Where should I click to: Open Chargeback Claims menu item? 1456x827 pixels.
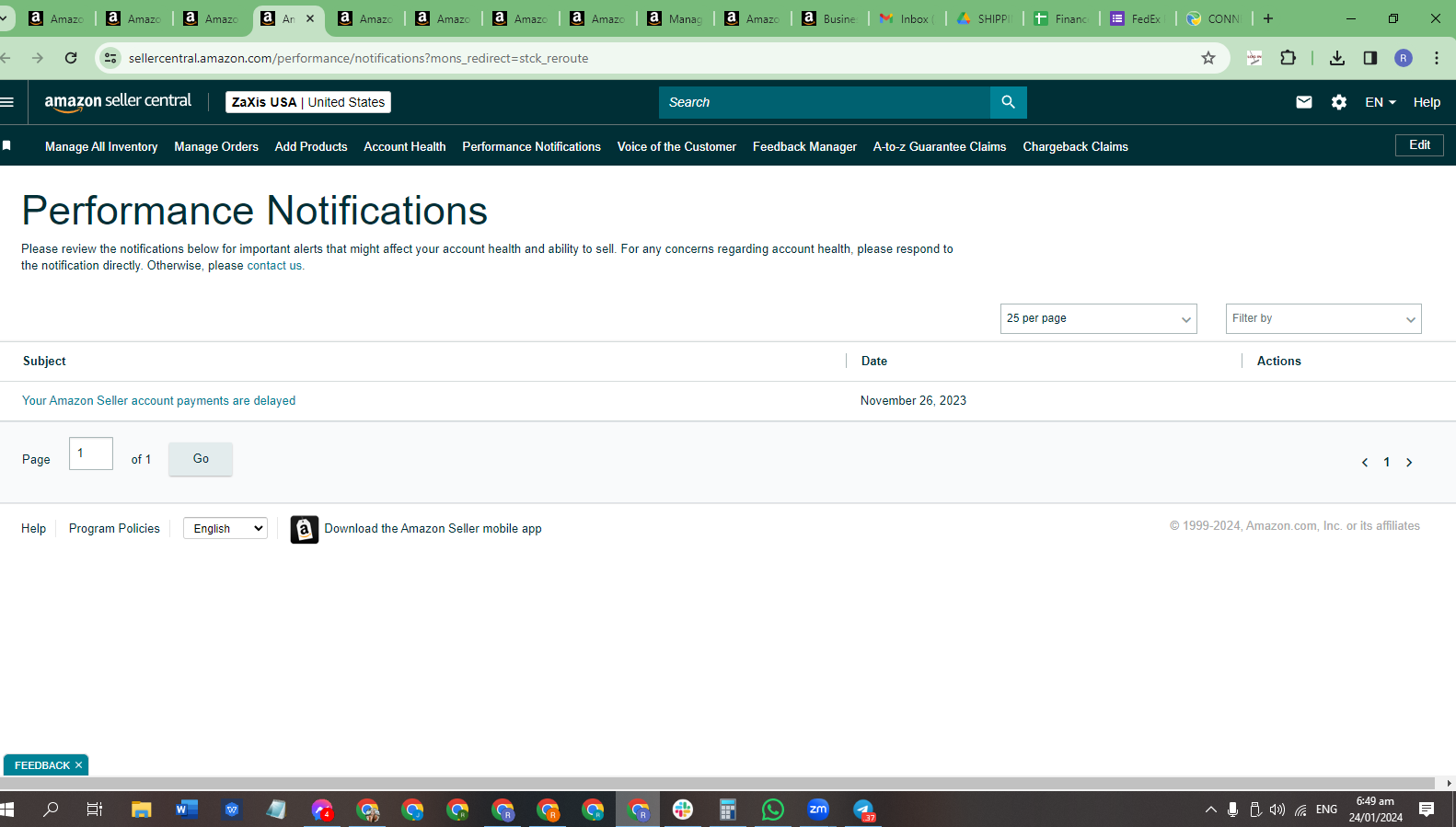coord(1075,146)
